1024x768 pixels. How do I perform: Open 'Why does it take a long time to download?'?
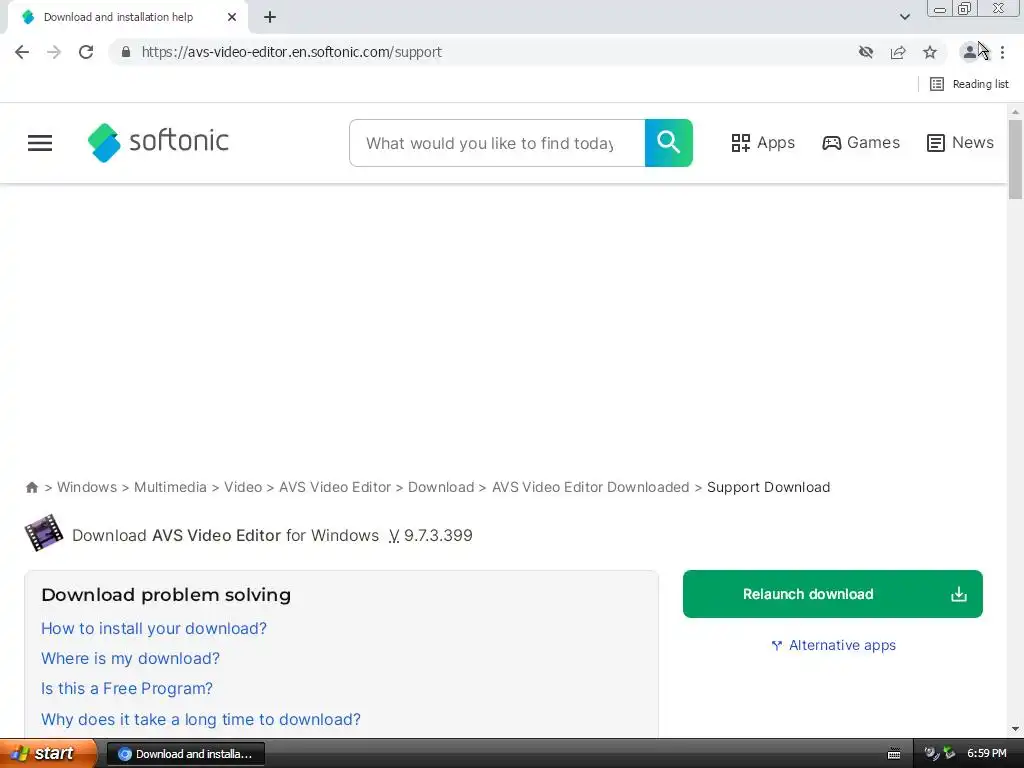(201, 719)
